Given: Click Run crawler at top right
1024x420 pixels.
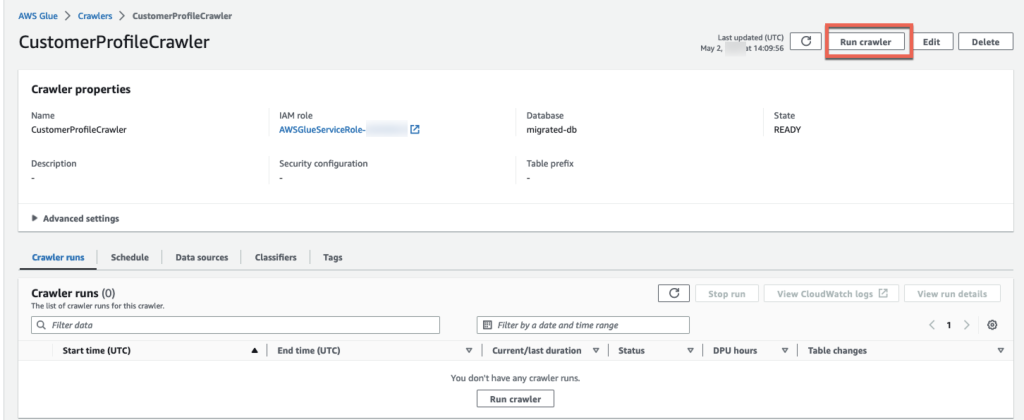Looking at the screenshot, I should tap(865, 41).
